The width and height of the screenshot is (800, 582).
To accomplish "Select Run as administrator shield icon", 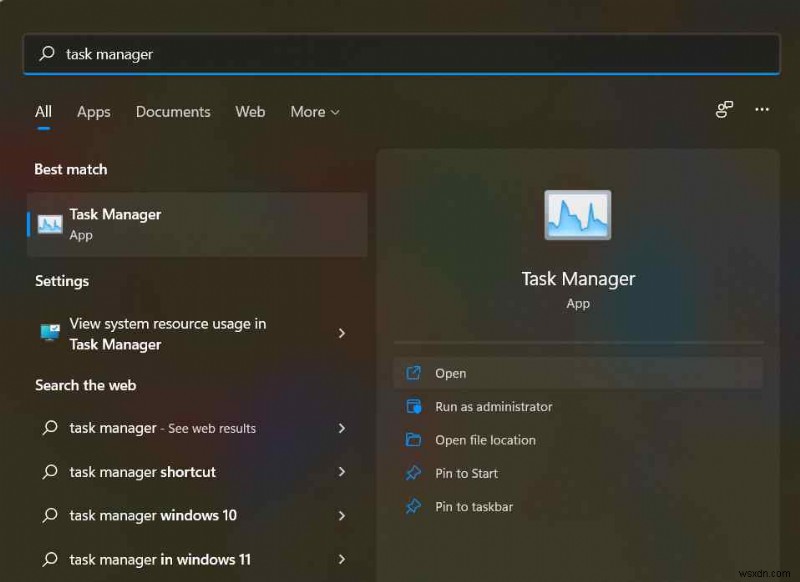I will pos(415,406).
